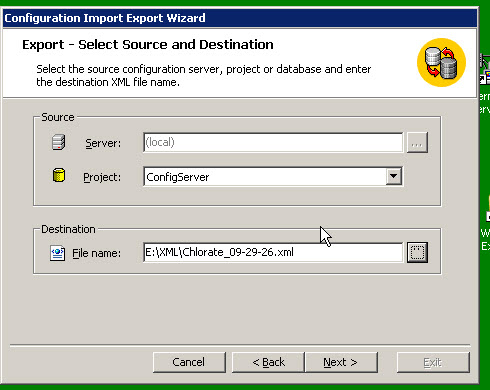Click the server browse ellipsis button
490x390 pixels.
(417, 143)
